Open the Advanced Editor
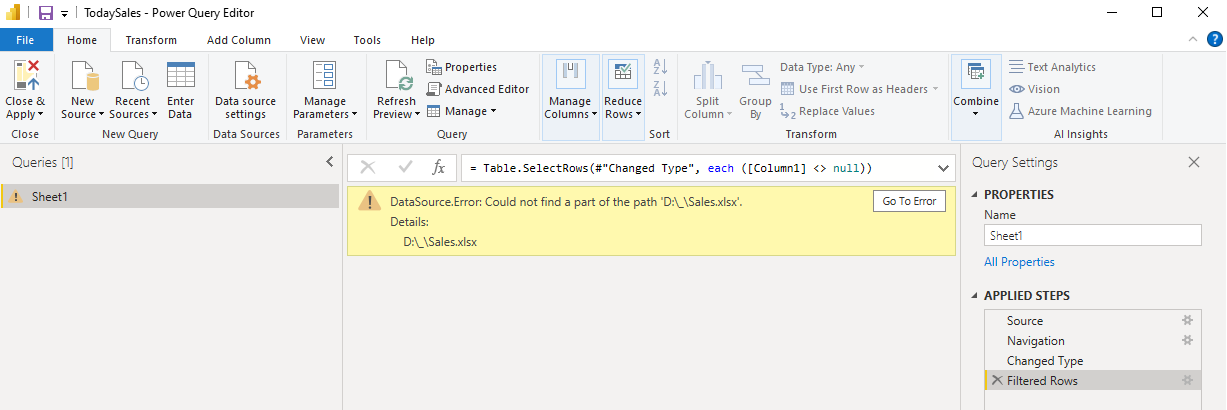The image size is (1227, 410). click(477, 89)
